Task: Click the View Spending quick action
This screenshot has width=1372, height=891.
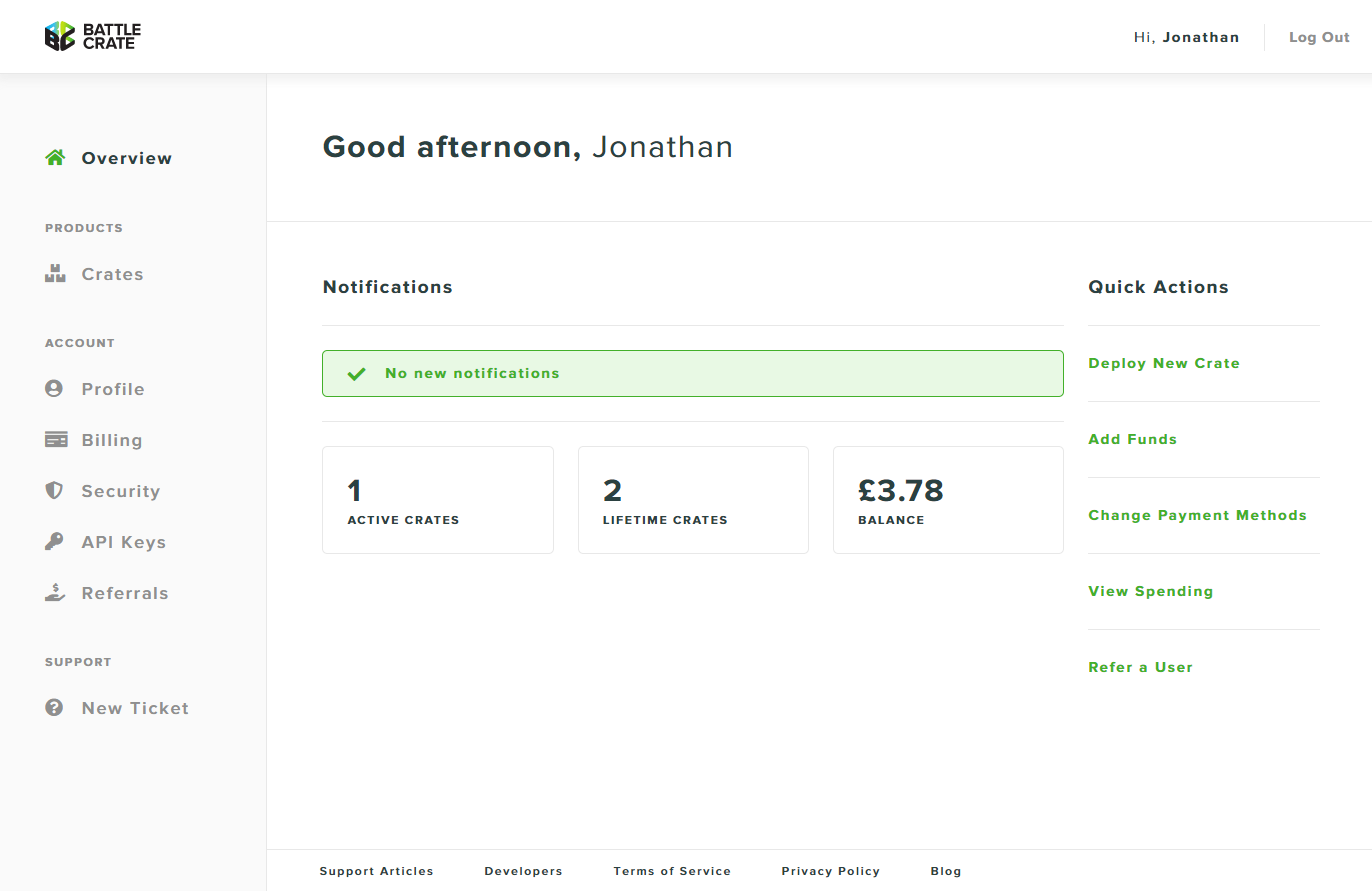Action: [x=1150, y=591]
